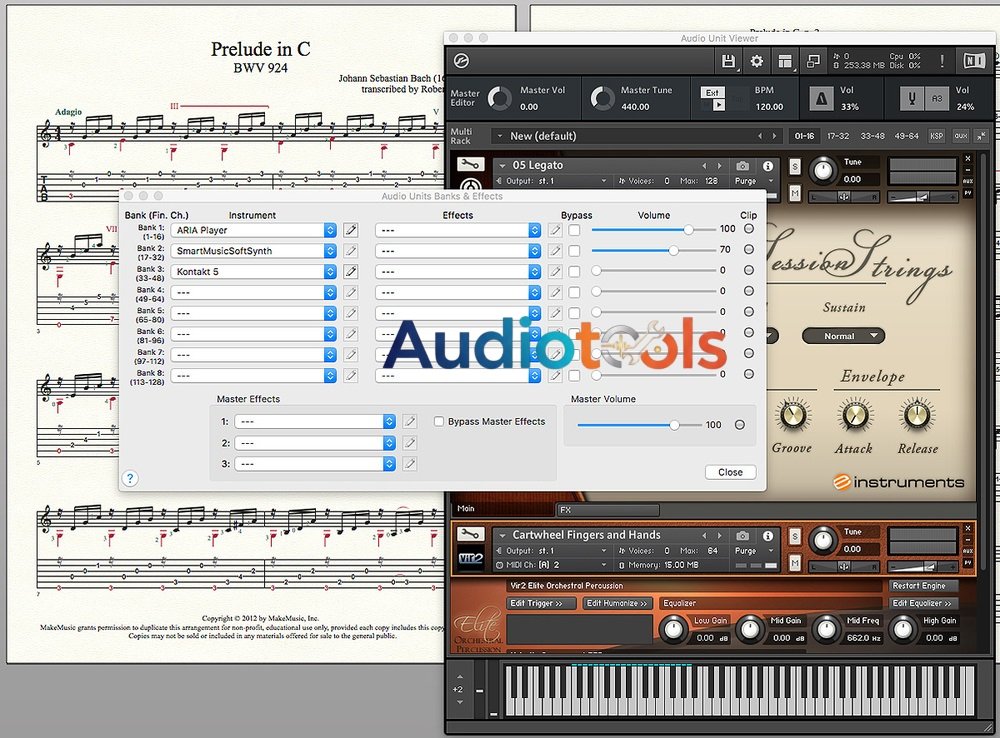Switch to the 17-32 rack page
Image resolution: width=1000 pixels, height=738 pixels.
click(x=837, y=135)
